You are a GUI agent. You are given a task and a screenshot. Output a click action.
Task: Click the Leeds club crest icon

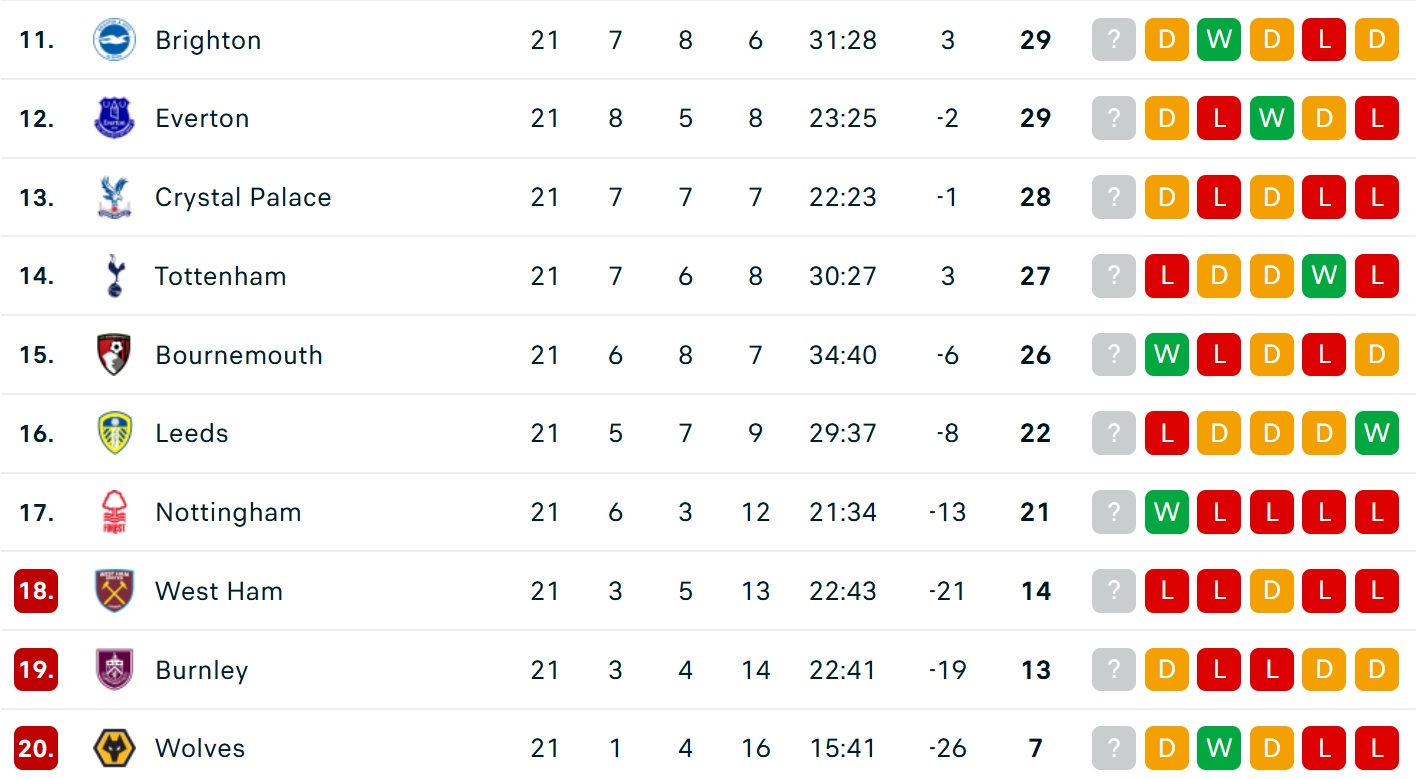114,433
